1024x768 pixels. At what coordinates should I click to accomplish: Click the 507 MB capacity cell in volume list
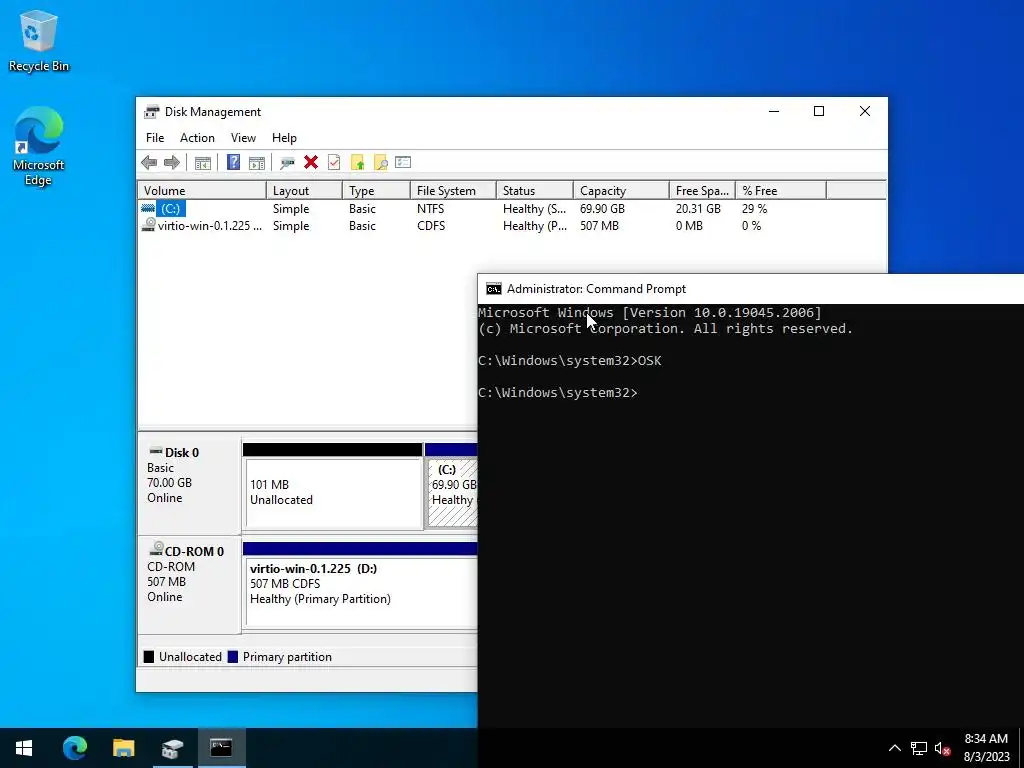click(599, 226)
